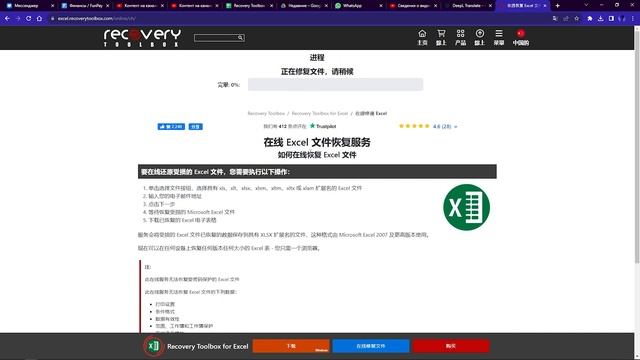Open the browser downloads icon
The height and width of the screenshot is (360, 640).
600,18
